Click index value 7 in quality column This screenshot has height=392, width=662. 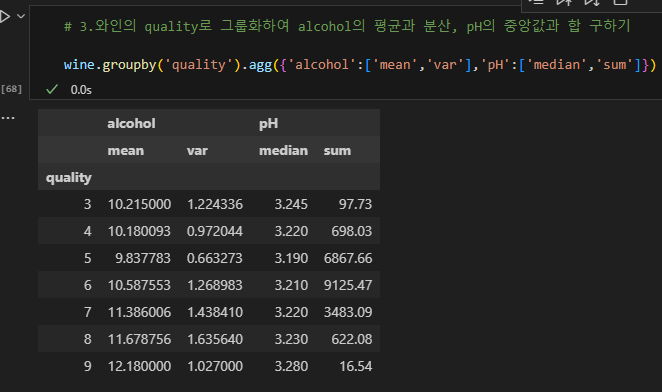pyautogui.click(x=87, y=312)
